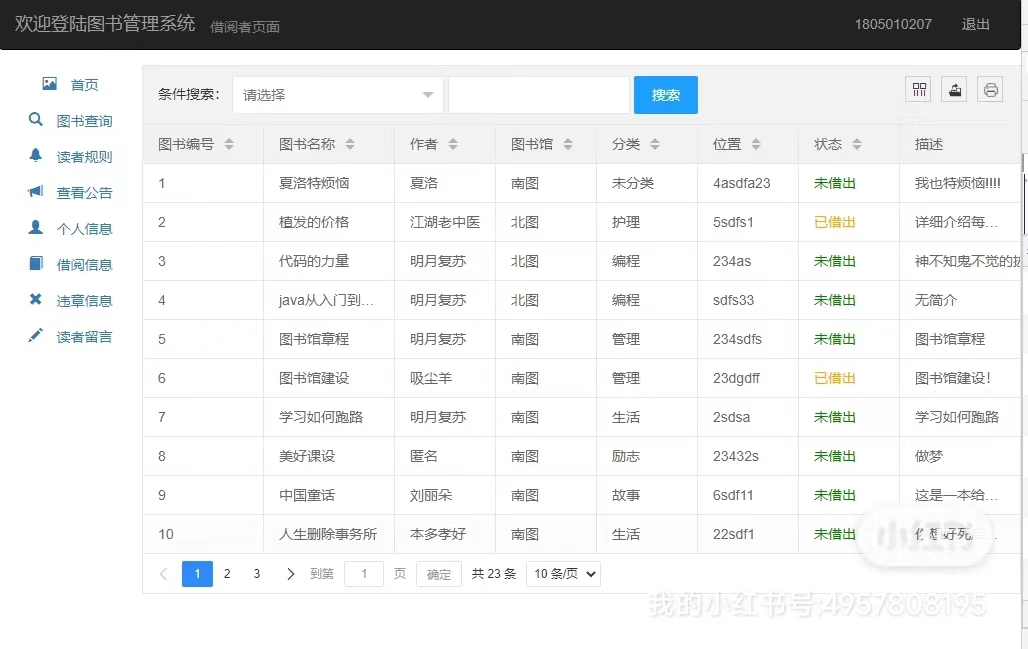Open 首页 from the sidebar
Screen dimensions: 1028x649
pyautogui.click(x=84, y=85)
